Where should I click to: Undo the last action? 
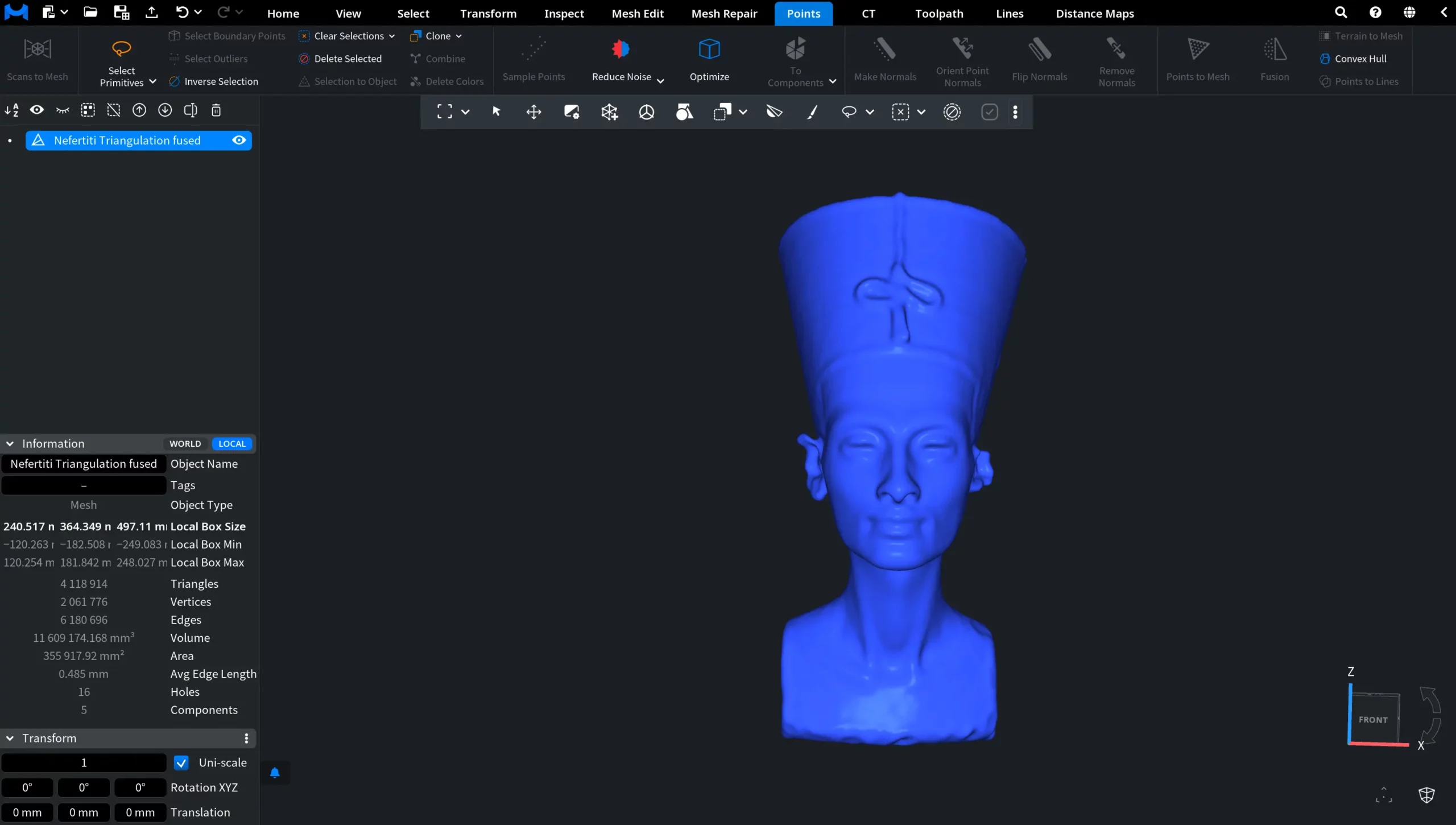(182, 13)
